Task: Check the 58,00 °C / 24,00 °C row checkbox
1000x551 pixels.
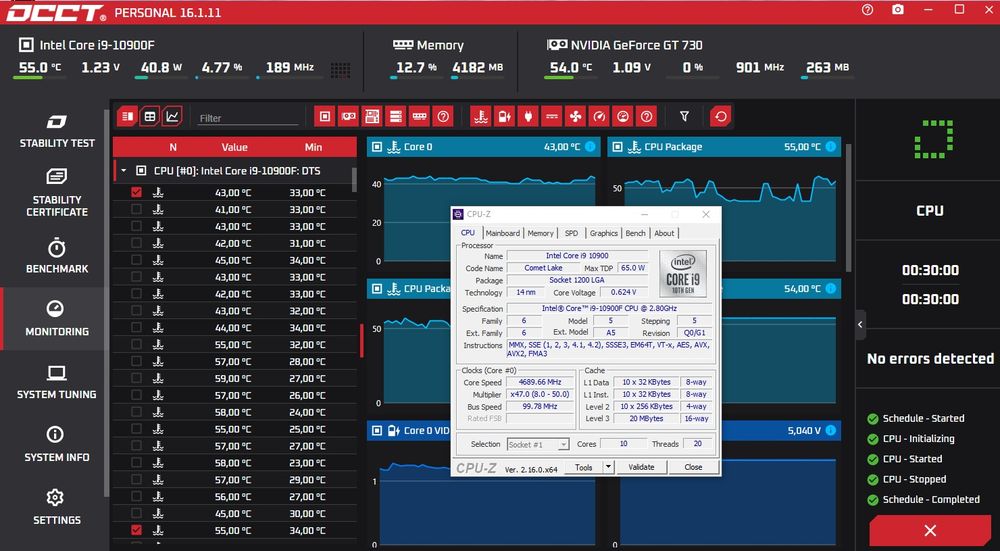Action: [x=136, y=412]
